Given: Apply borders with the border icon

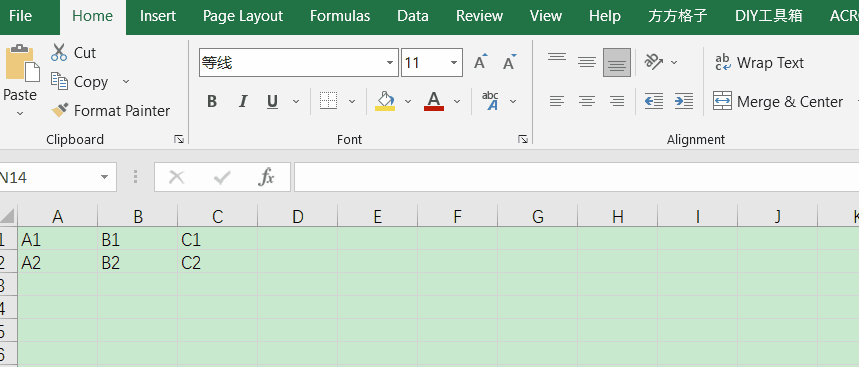Looking at the screenshot, I should (328, 101).
